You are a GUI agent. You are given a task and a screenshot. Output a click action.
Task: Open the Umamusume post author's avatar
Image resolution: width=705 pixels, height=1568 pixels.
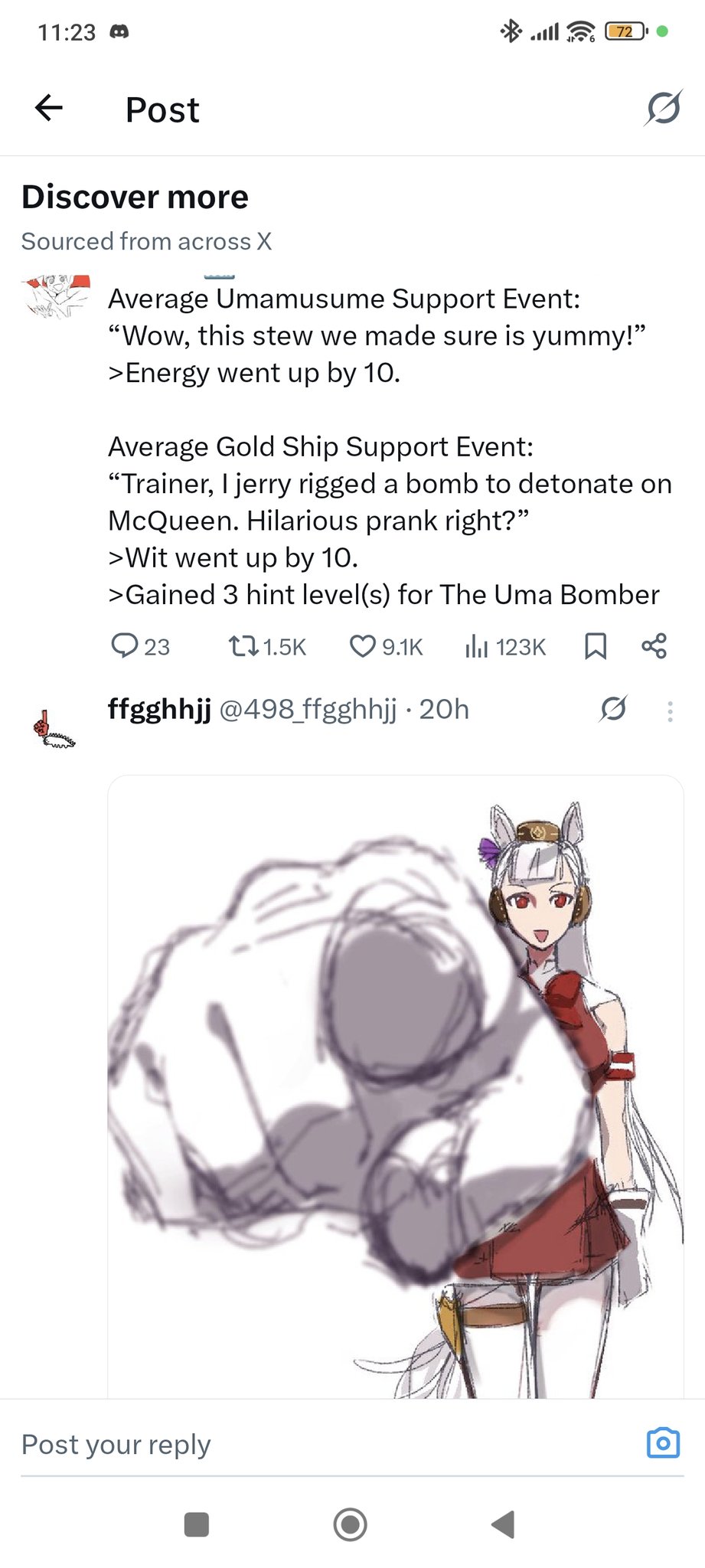(56, 296)
